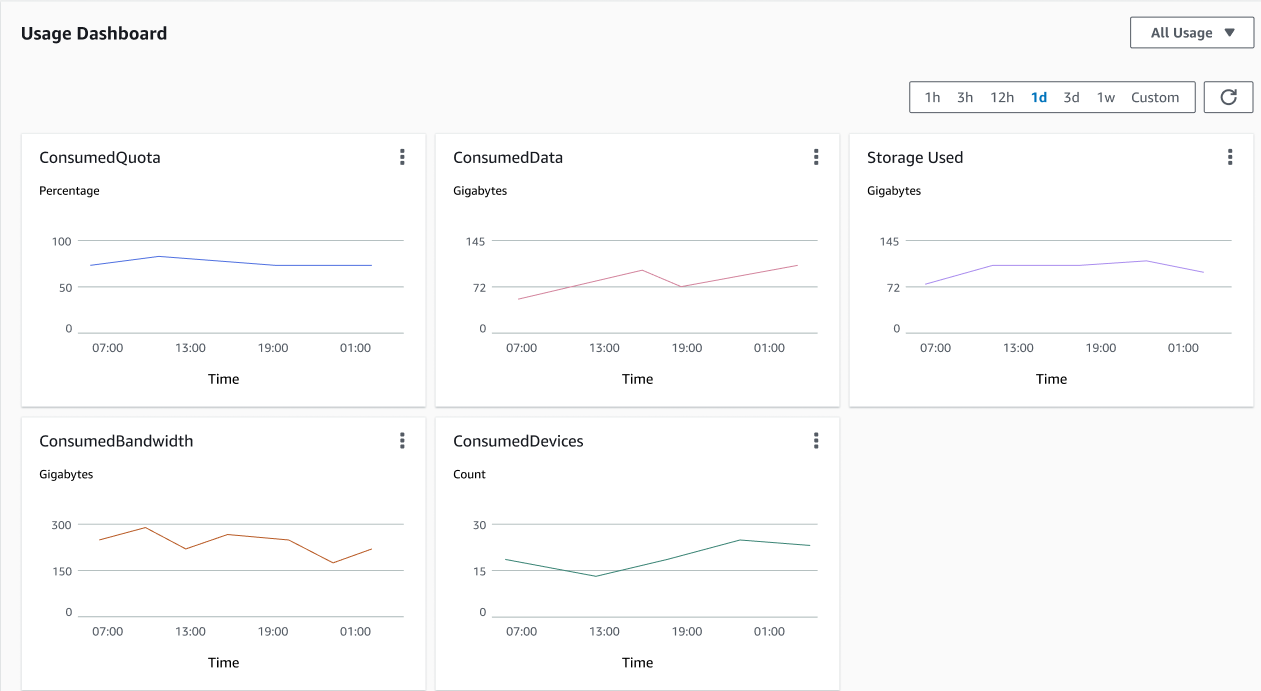Enable the 3d time range view
The height and width of the screenshot is (691, 1261).
pyautogui.click(x=1071, y=97)
